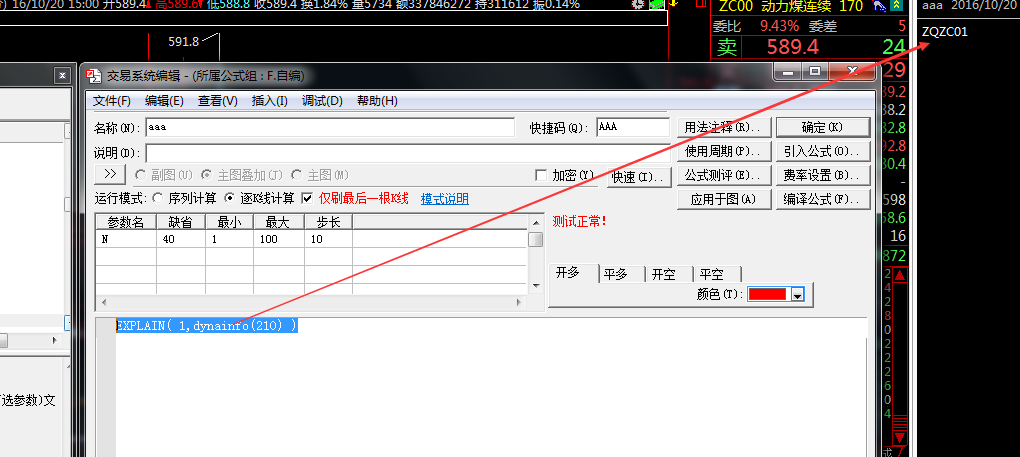Expand options with the >> button
The width and height of the screenshot is (1020, 457).
click(111, 174)
